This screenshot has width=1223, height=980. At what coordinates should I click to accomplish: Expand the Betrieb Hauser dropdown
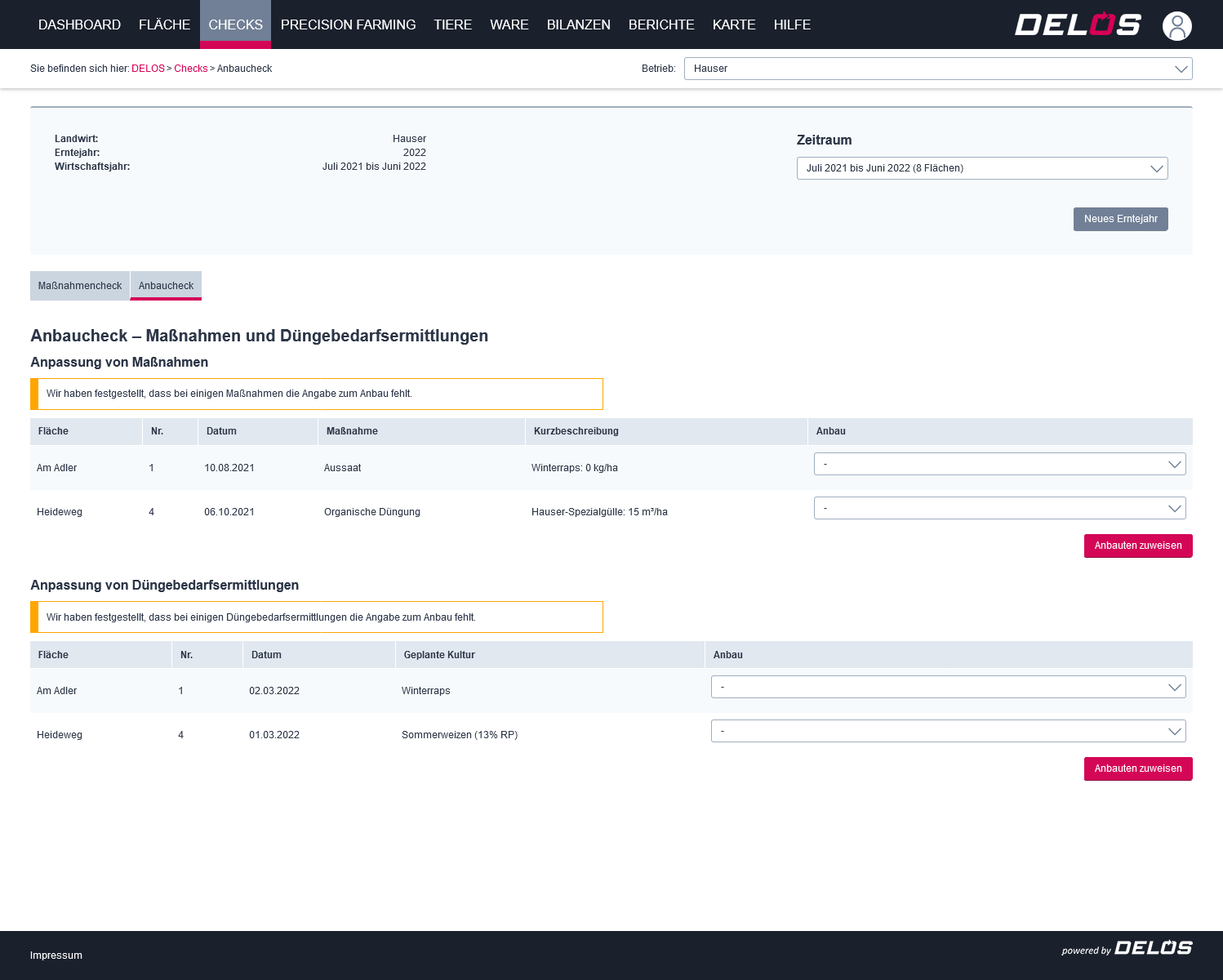937,69
